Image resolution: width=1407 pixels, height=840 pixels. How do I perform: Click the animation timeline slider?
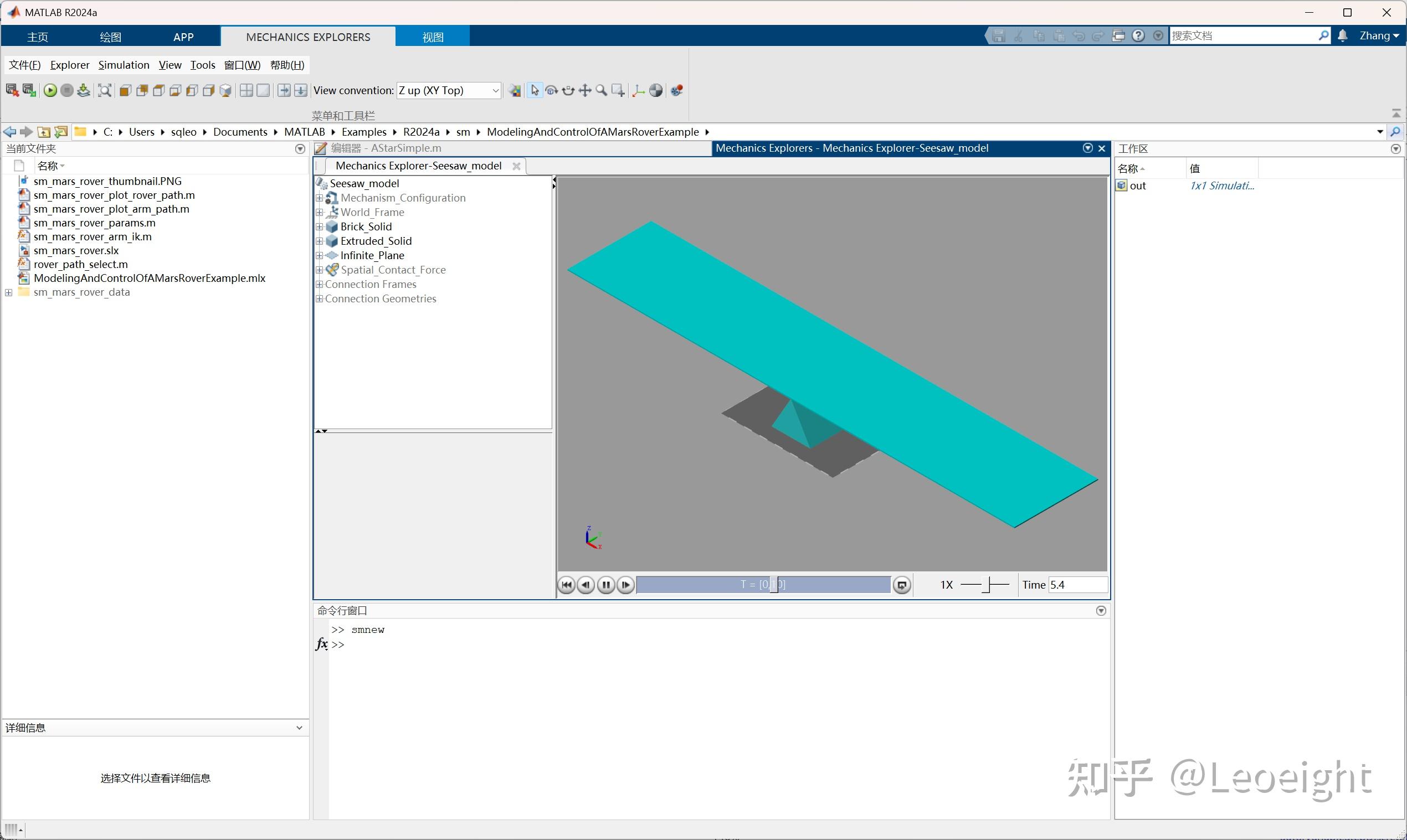[x=763, y=585]
